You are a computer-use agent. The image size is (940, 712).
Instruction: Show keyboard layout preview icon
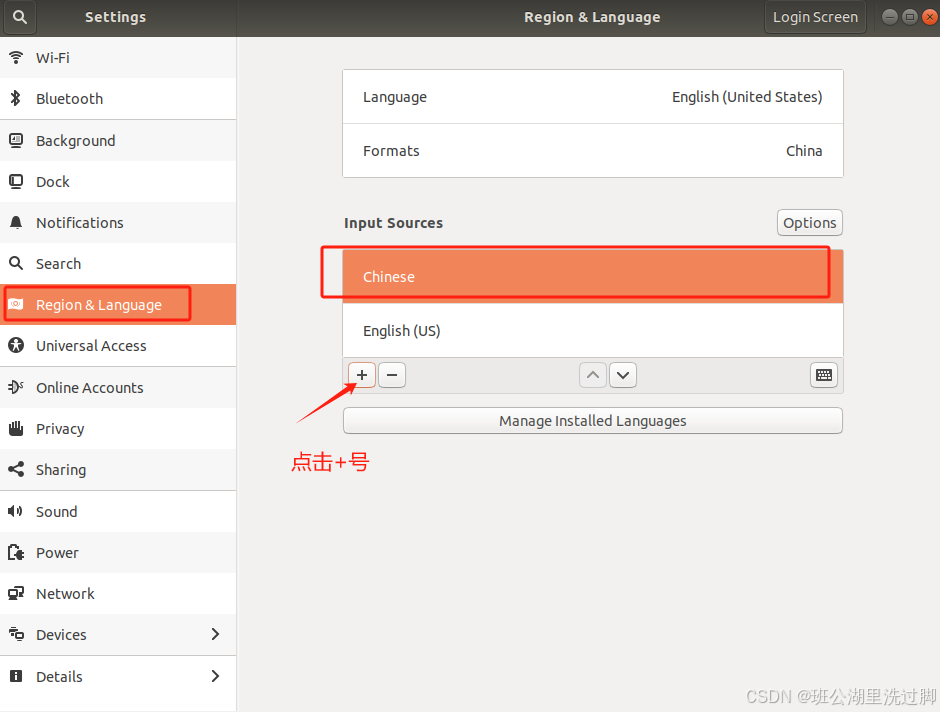pyautogui.click(x=824, y=375)
